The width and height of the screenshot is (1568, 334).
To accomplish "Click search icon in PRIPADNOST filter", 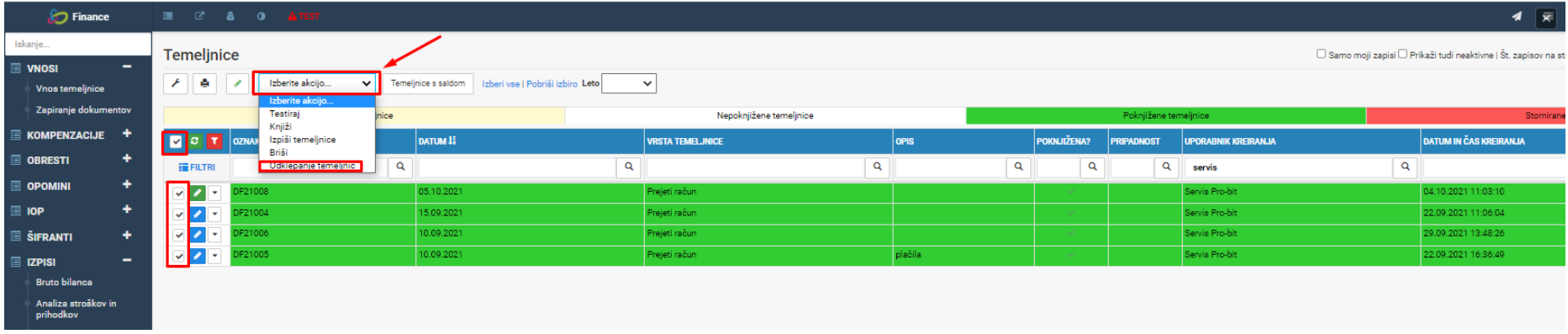I will pos(1167,167).
